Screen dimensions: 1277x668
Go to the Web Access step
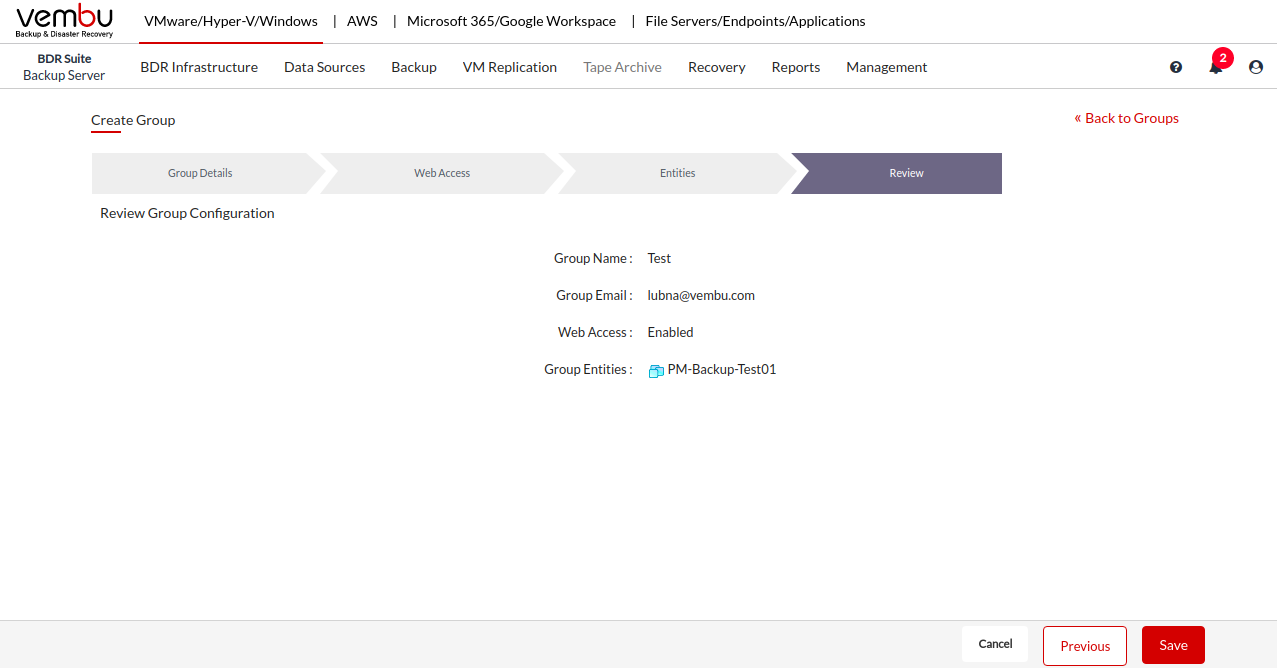tap(442, 173)
